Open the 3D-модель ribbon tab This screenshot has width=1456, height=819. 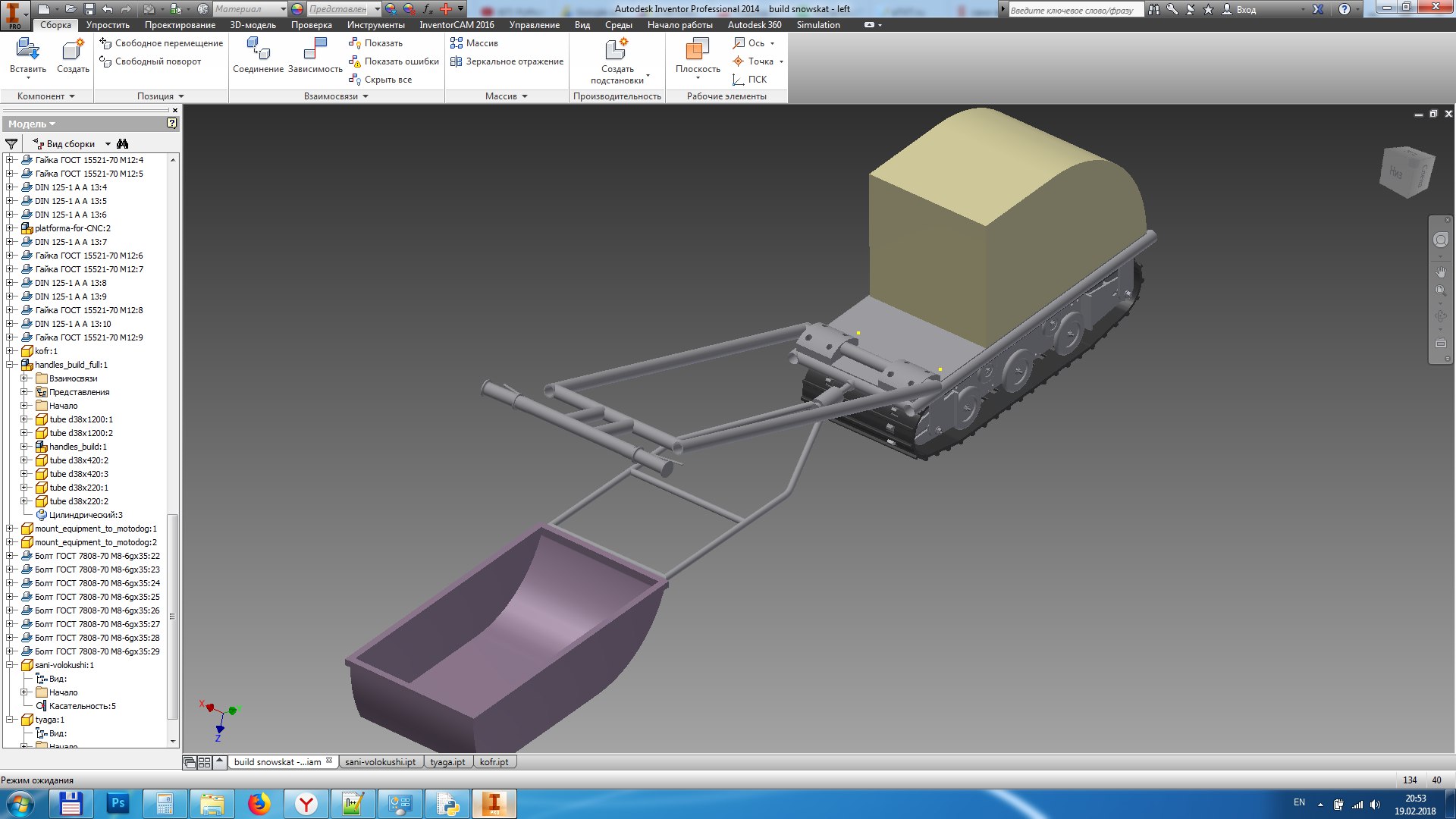point(253,25)
